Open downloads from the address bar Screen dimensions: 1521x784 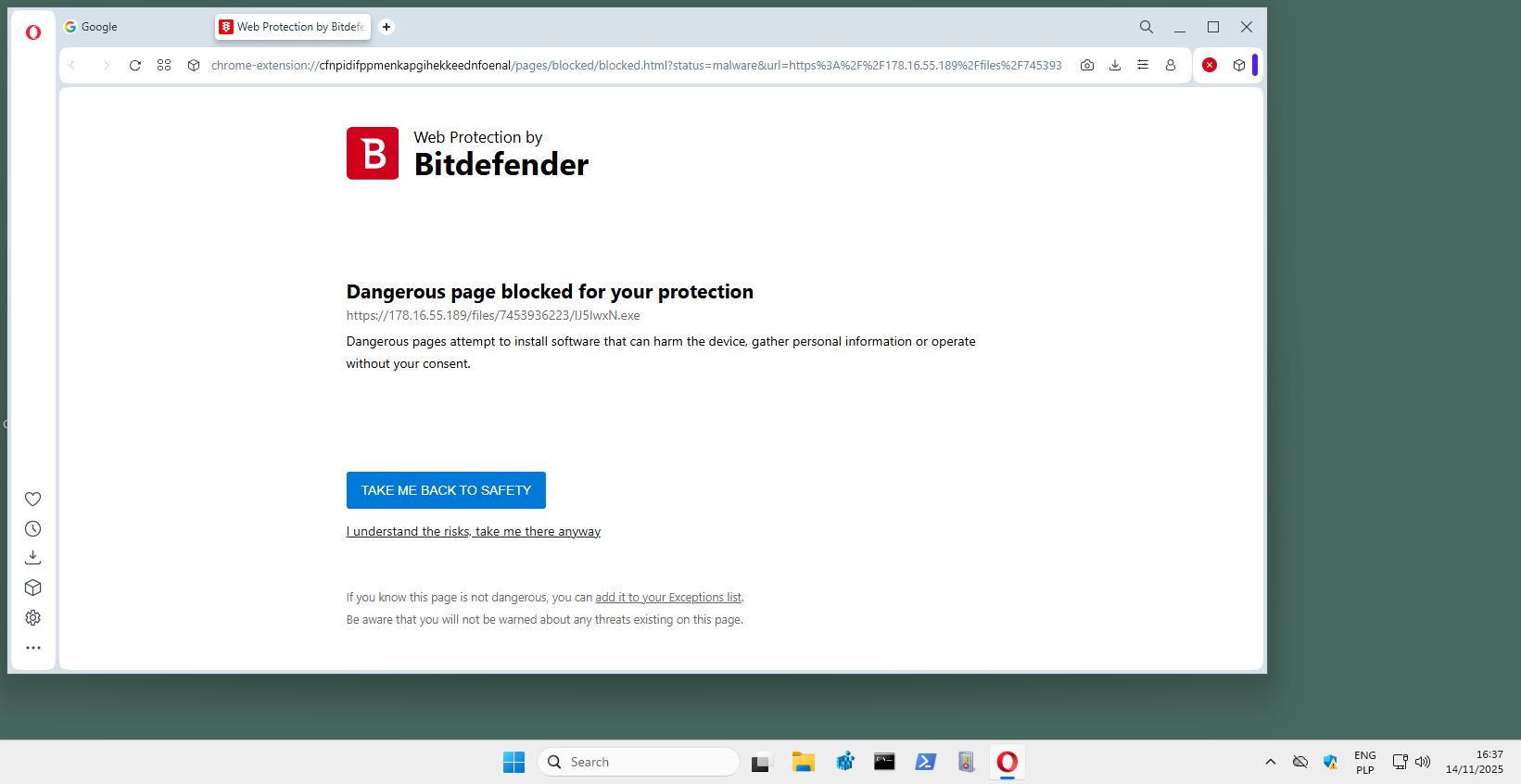(1115, 65)
